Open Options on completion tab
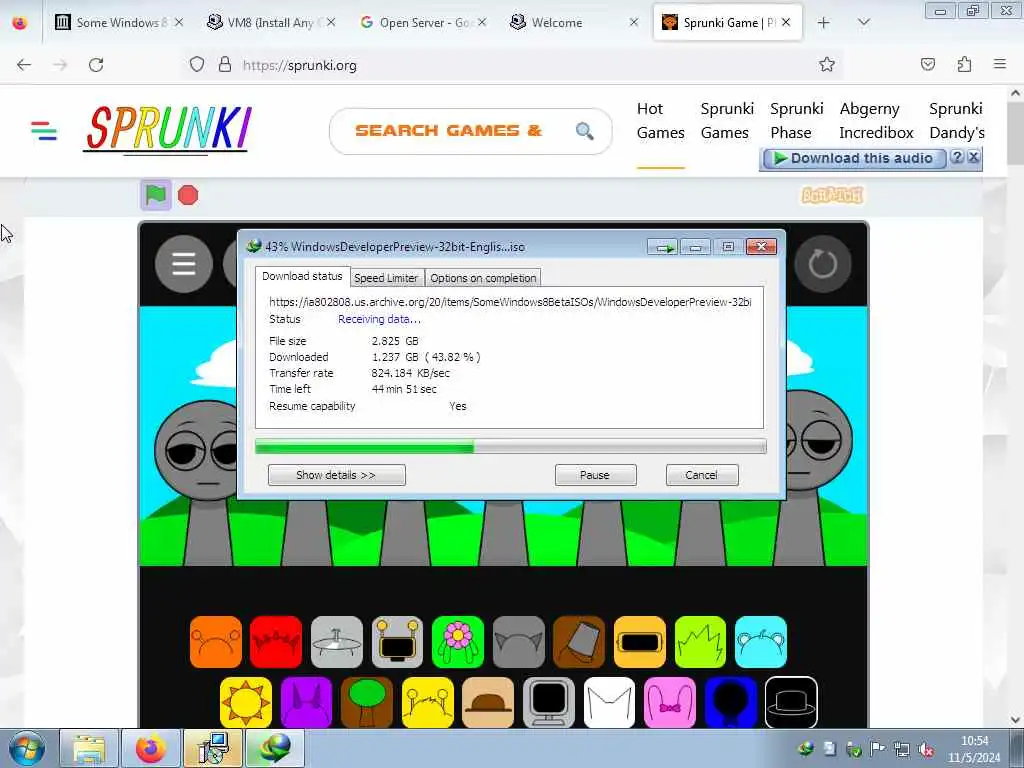Screen dimensions: 1024x768 click(483, 278)
